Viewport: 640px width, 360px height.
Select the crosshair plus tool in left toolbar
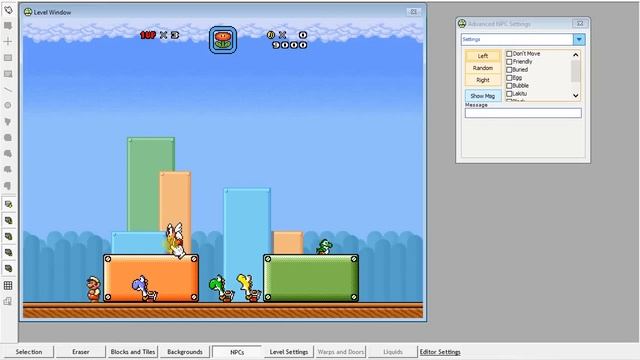(x=8, y=42)
